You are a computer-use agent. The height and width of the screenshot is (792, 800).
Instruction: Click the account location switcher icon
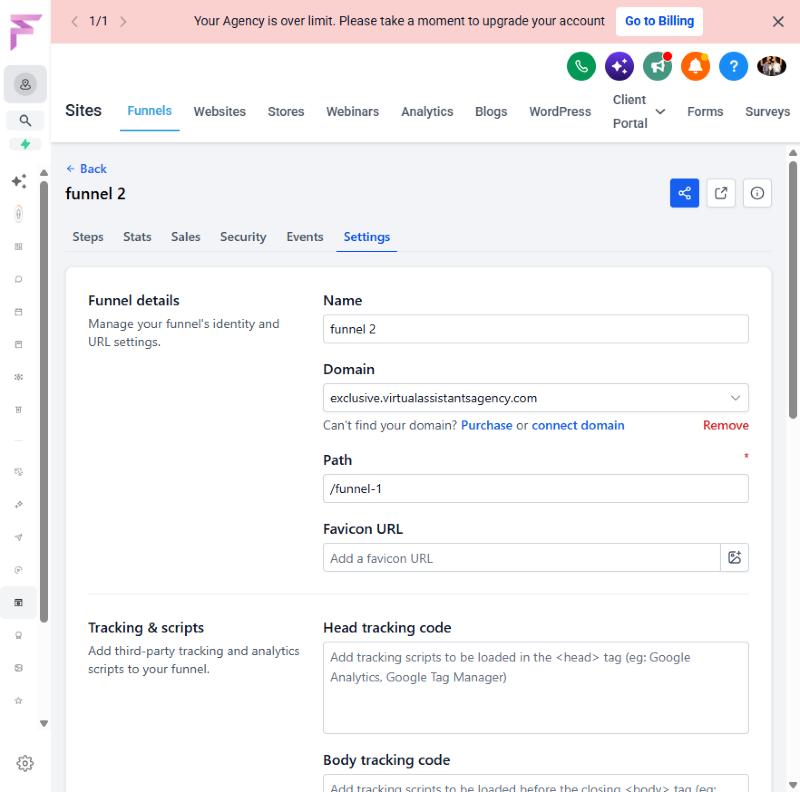point(25,84)
